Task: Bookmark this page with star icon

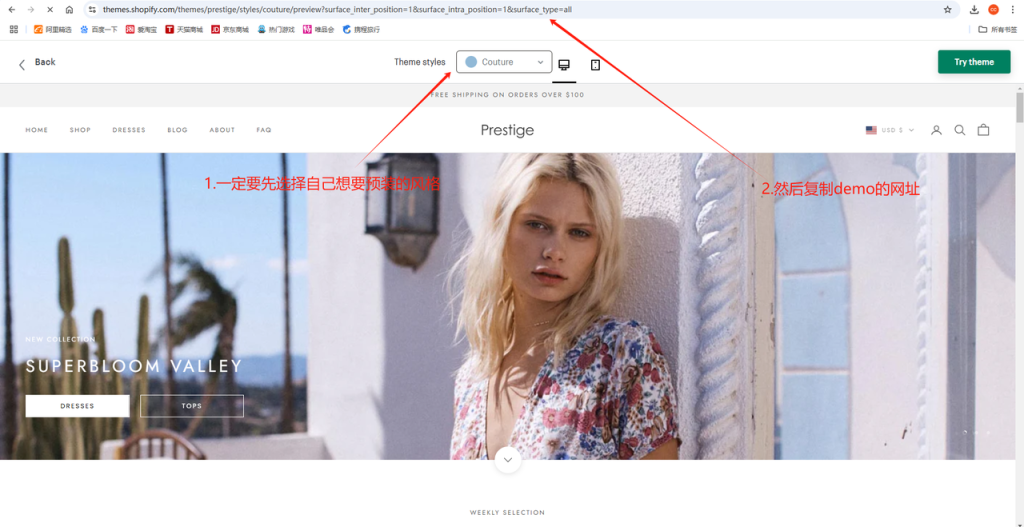Action: [947, 9]
